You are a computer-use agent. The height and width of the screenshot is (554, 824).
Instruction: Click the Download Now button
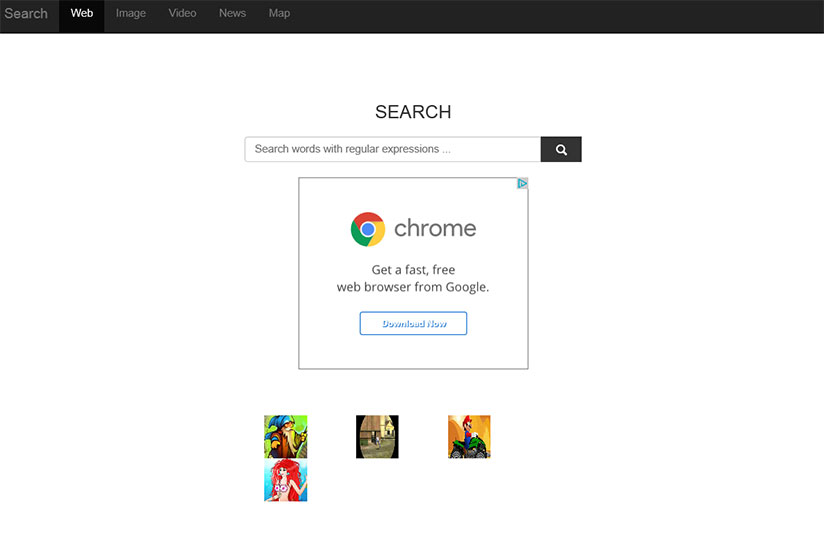coord(413,323)
